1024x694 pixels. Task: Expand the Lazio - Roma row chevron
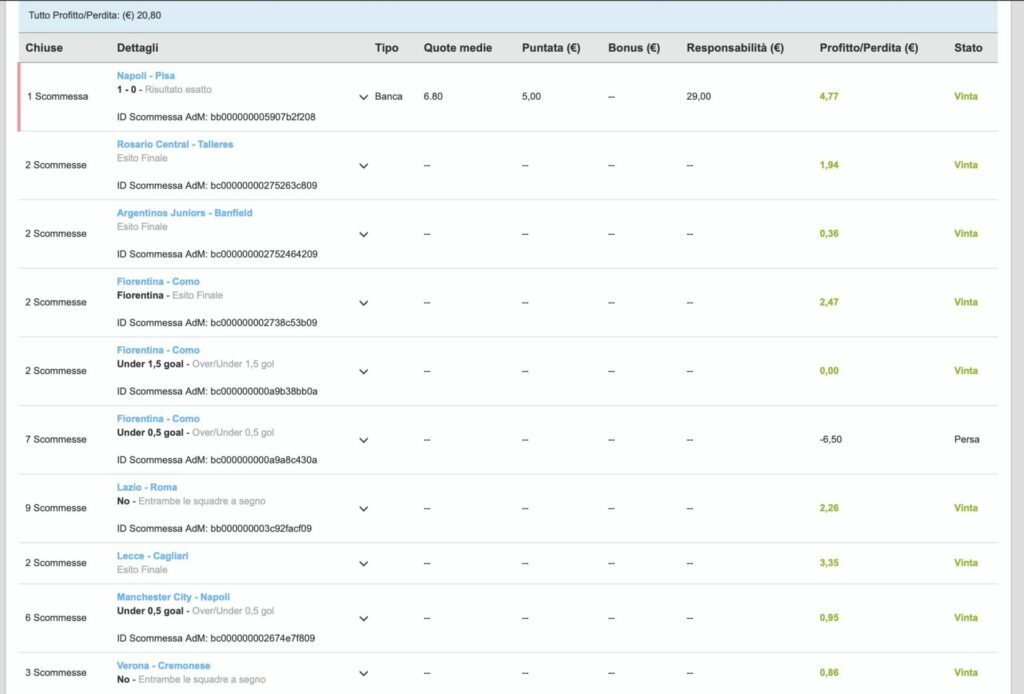363,508
